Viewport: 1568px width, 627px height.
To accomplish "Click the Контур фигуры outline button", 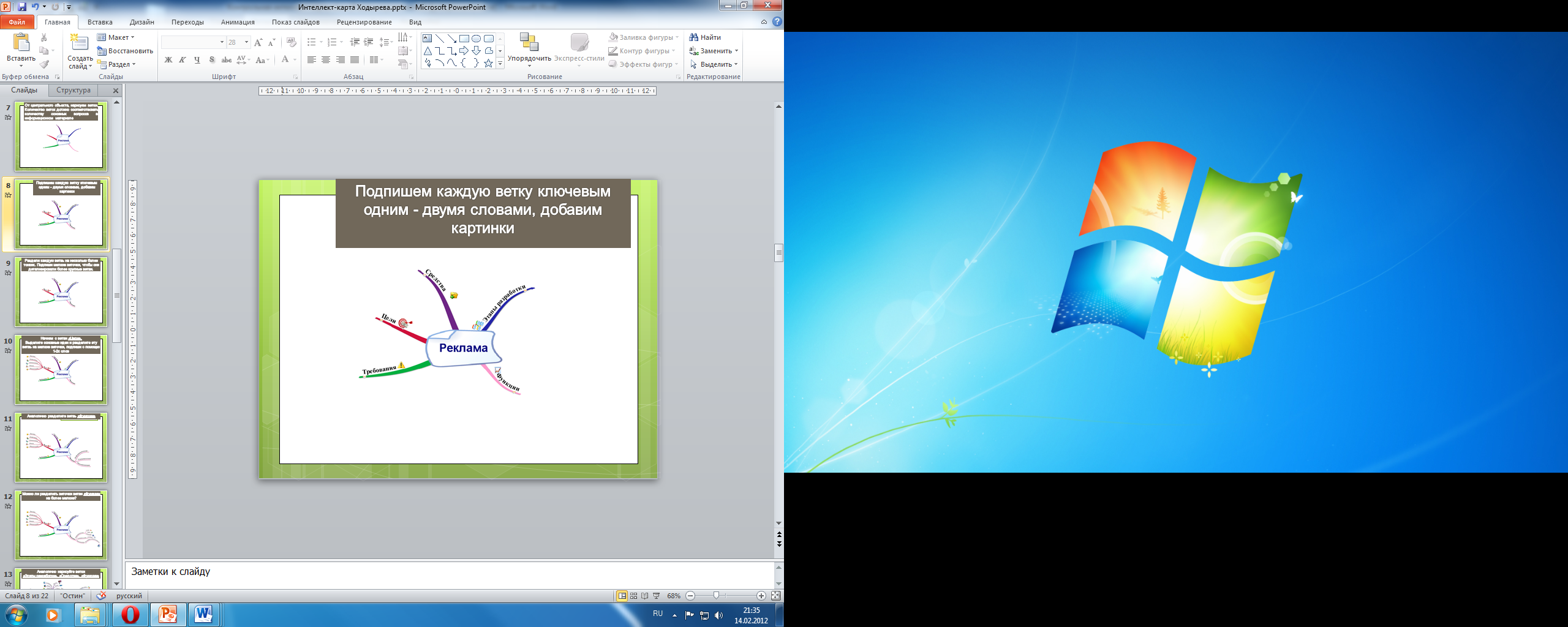I will tap(641, 51).
